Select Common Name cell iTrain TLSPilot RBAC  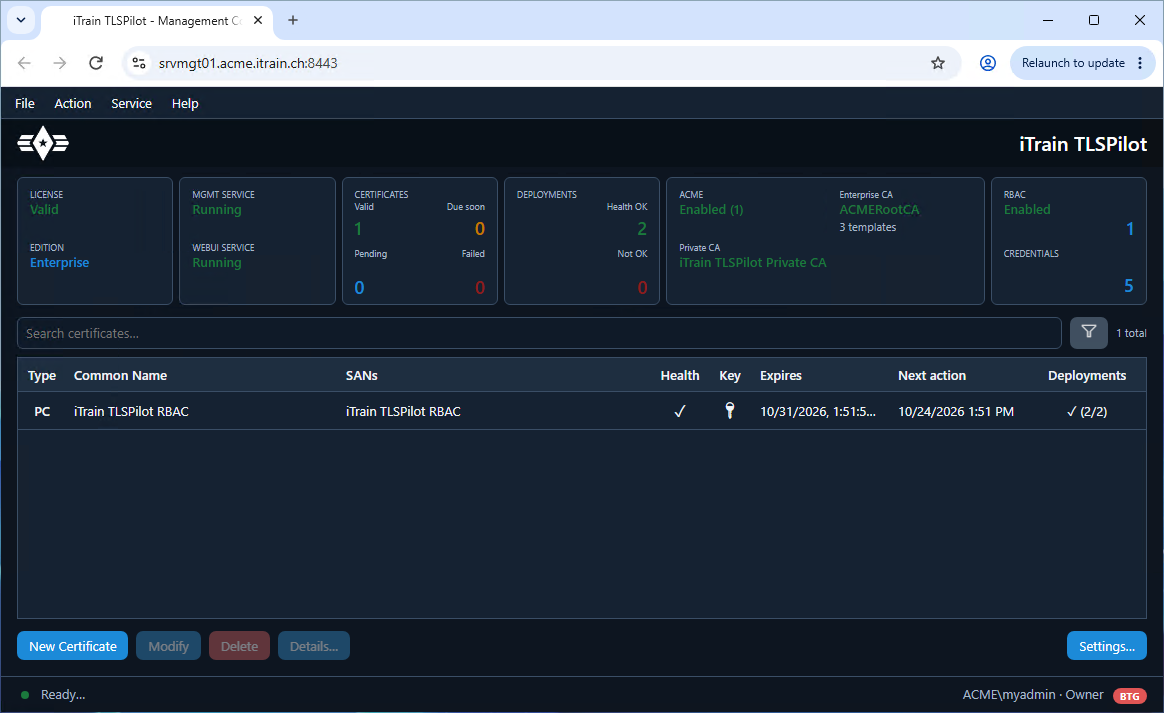(131, 411)
